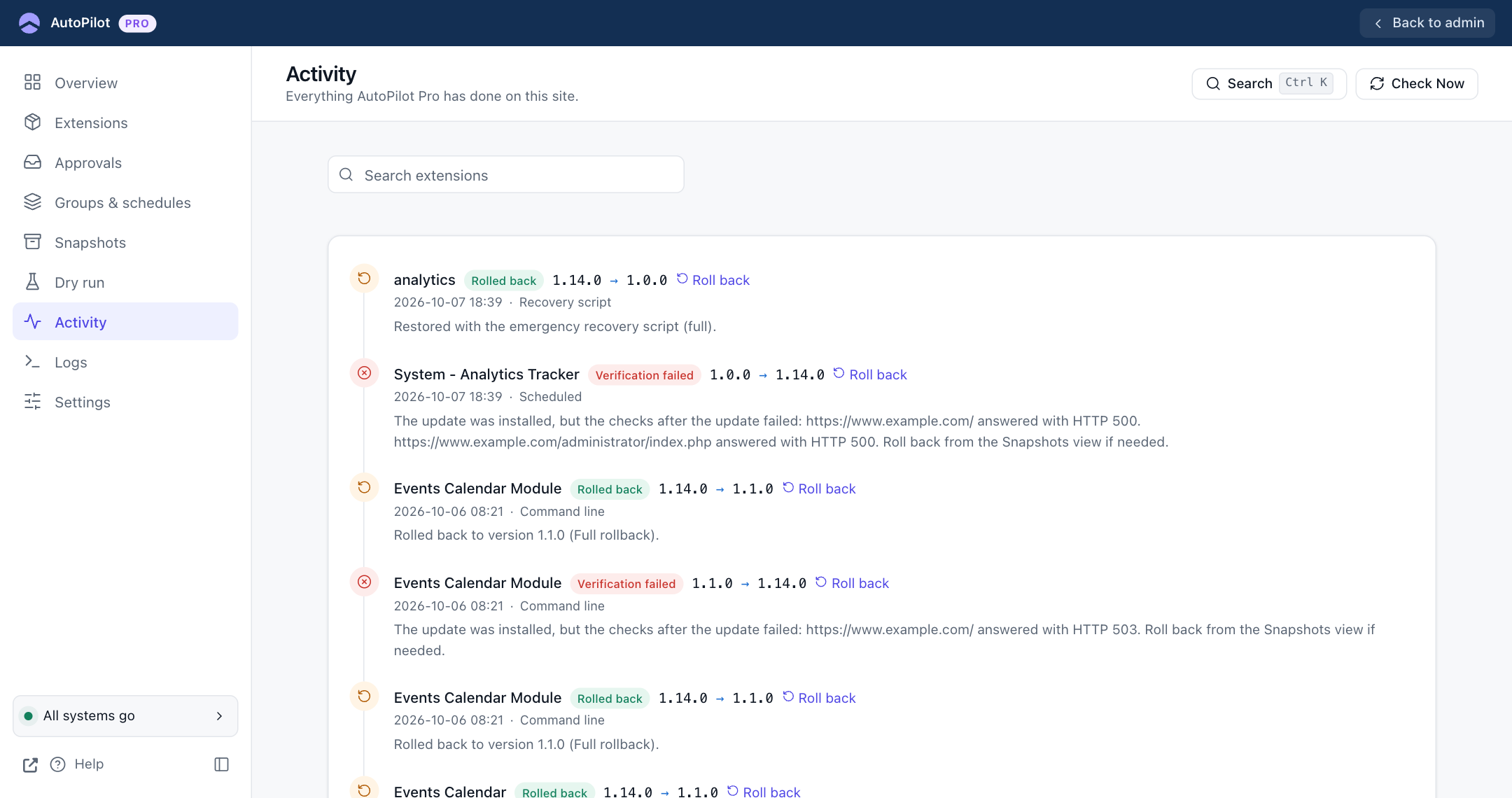Click the failed icon beside System - Analytics Tracker
Screen dimensions: 1512x798
point(364,373)
